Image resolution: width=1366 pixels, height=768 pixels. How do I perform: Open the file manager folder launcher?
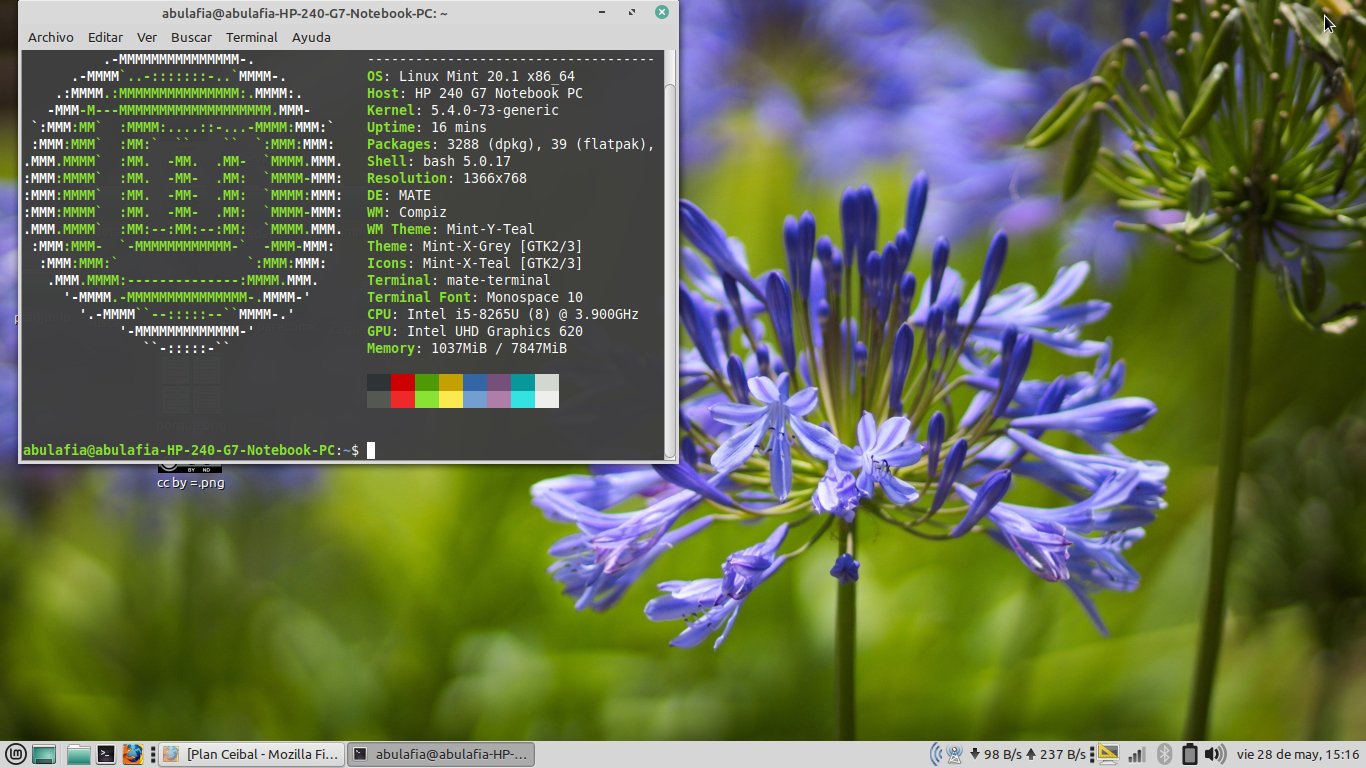pyautogui.click(x=78, y=755)
